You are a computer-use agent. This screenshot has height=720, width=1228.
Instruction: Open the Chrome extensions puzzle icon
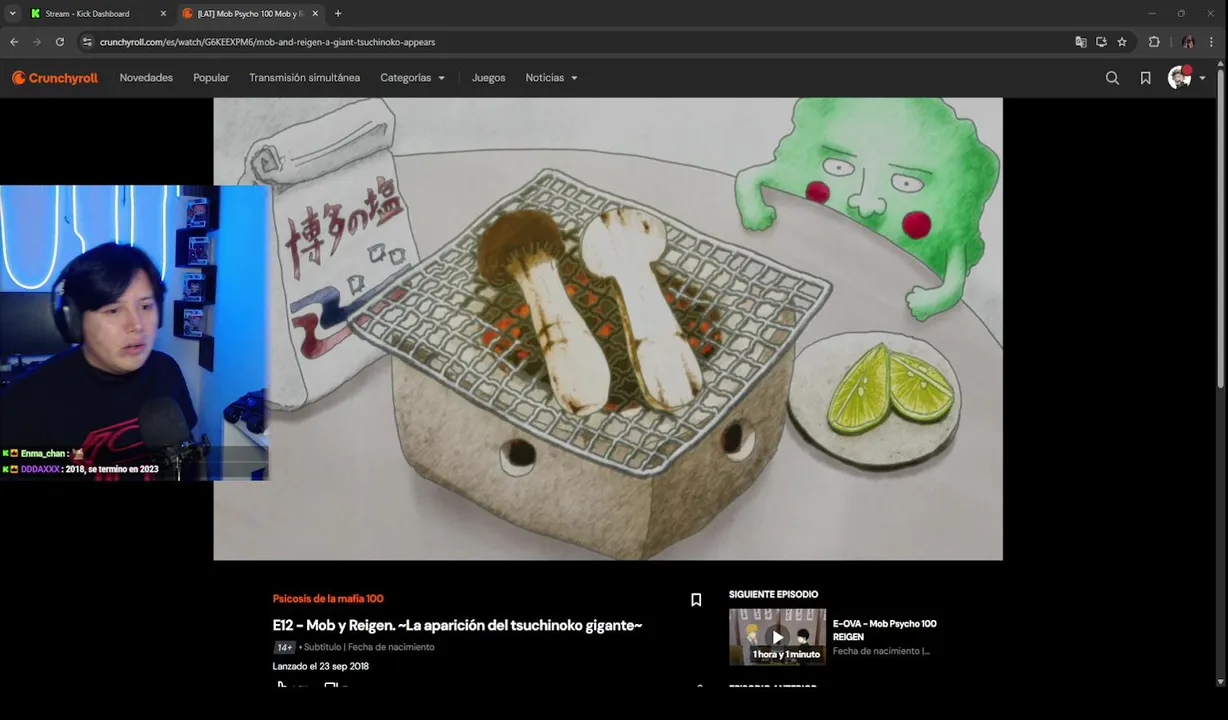[1154, 42]
